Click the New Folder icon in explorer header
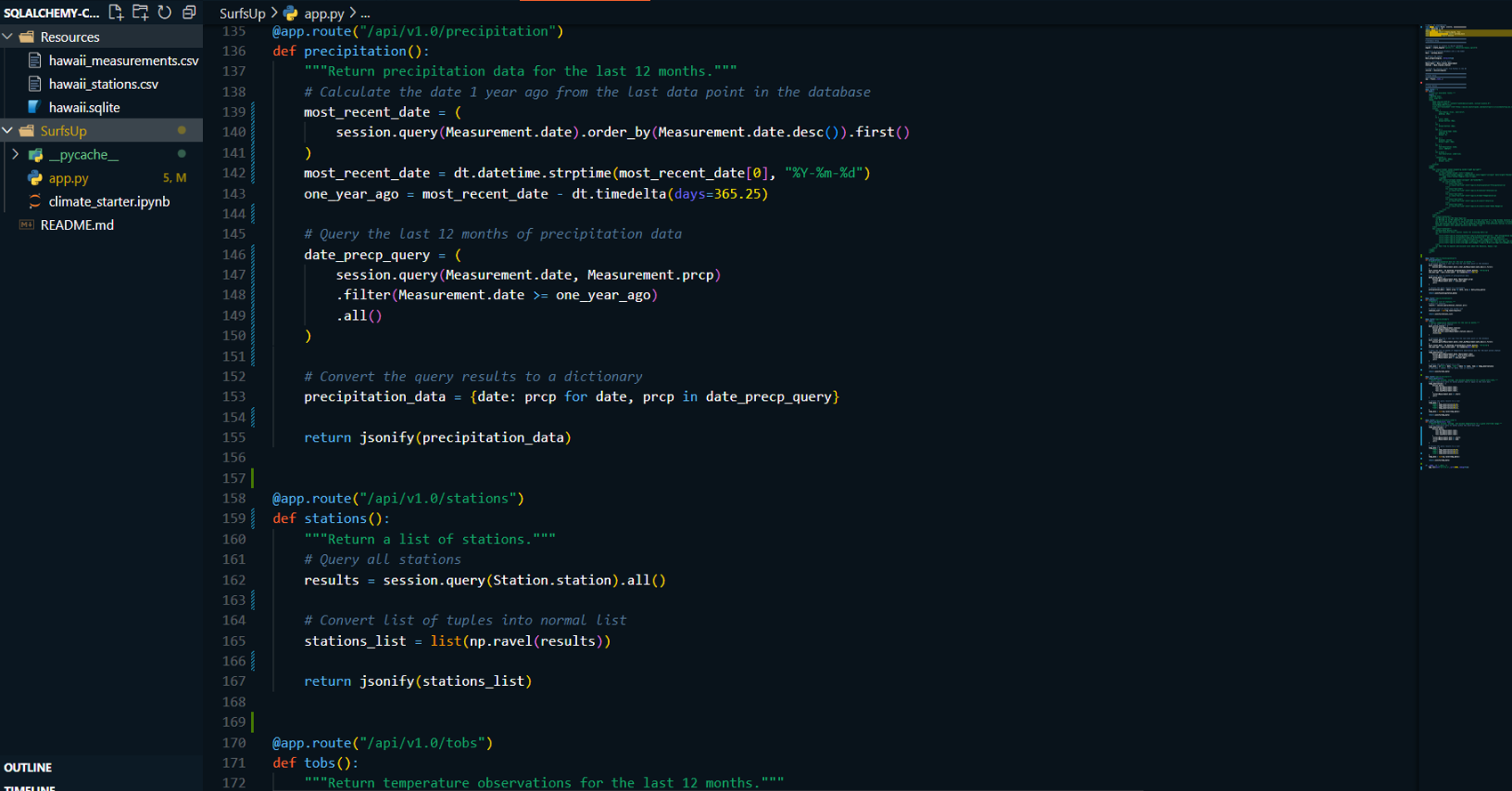The height and width of the screenshot is (791, 1512). coord(141,12)
